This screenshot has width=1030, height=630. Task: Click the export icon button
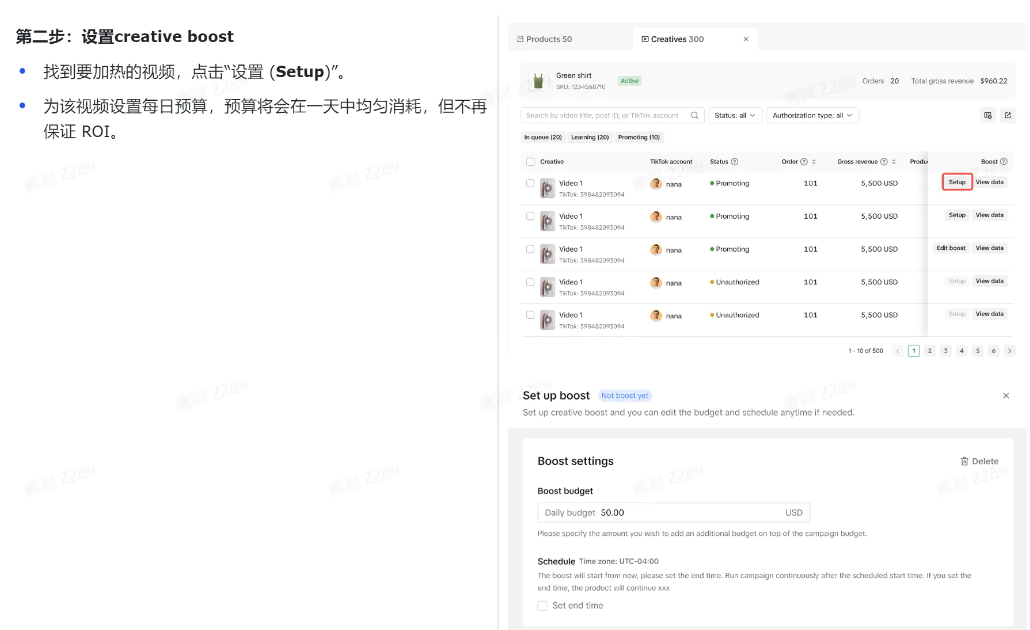pos(1008,116)
